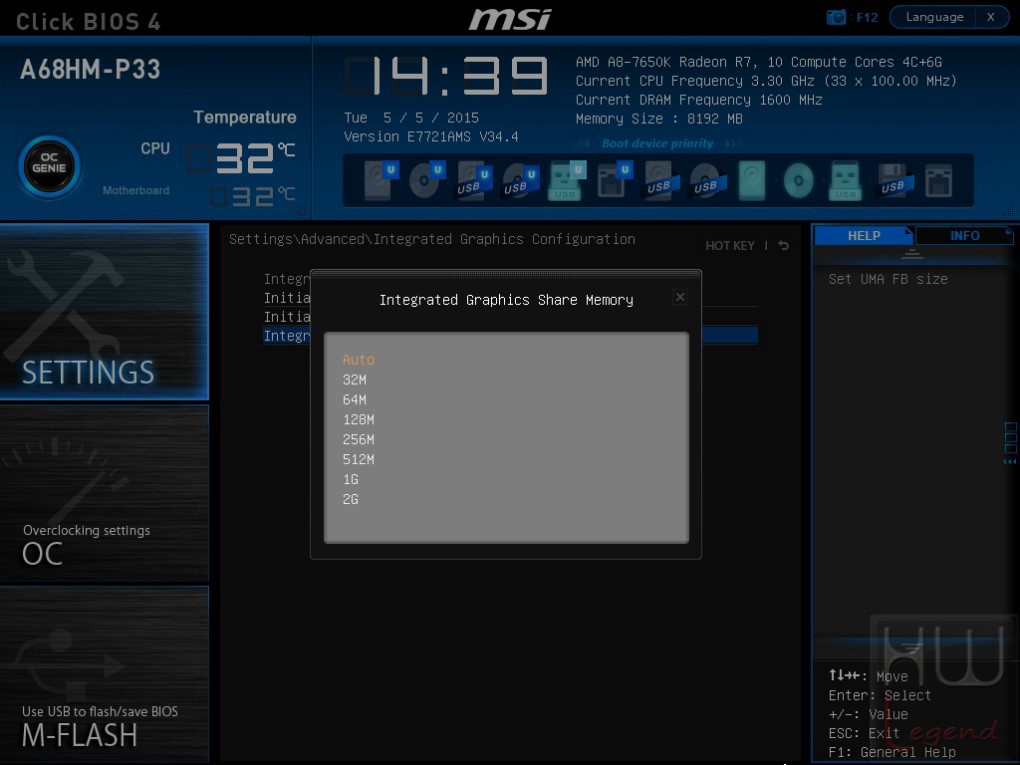Open the SETTINGS section
The height and width of the screenshot is (765, 1020).
click(x=104, y=312)
